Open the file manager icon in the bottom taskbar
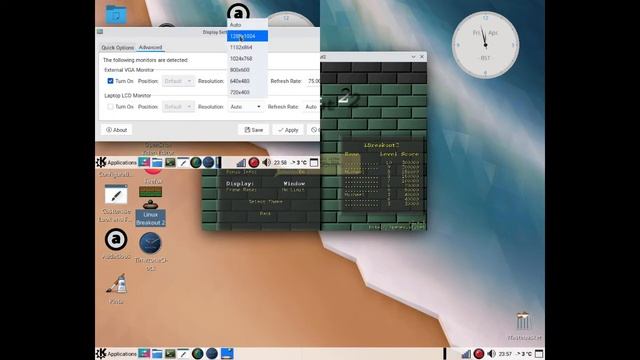This screenshot has width=640, height=360. [x=157, y=353]
